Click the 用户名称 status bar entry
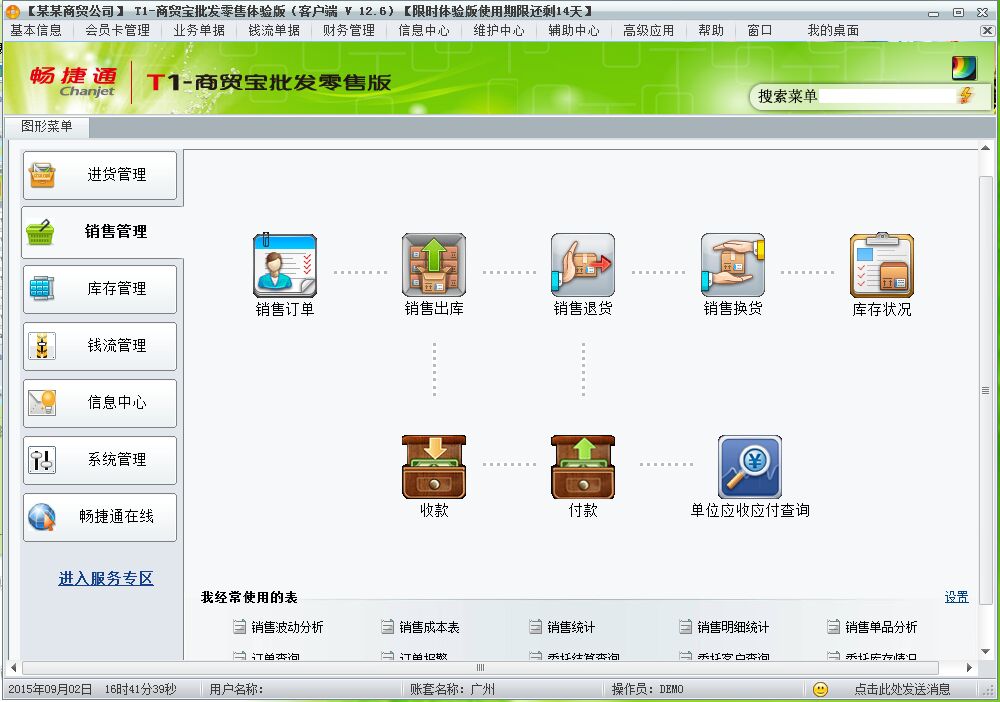This screenshot has height=702, width=1000. pyautogui.click(x=236, y=689)
